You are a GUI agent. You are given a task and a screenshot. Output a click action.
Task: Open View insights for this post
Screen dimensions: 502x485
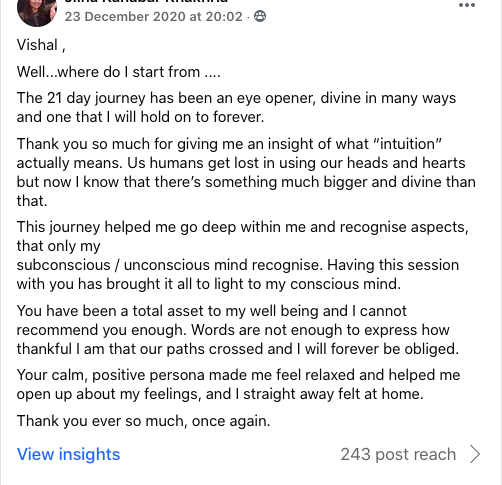click(x=68, y=454)
